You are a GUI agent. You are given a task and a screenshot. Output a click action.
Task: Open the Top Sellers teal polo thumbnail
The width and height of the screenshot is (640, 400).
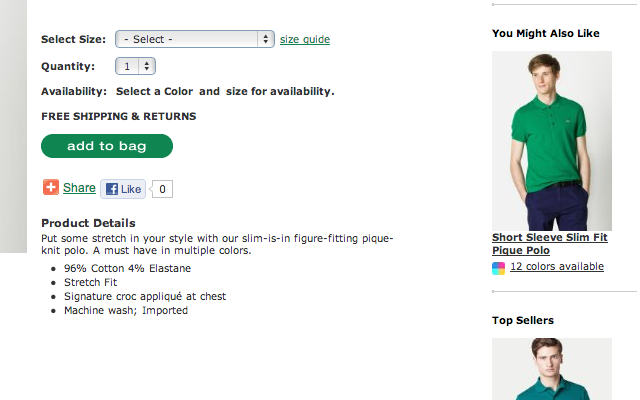[x=551, y=369]
